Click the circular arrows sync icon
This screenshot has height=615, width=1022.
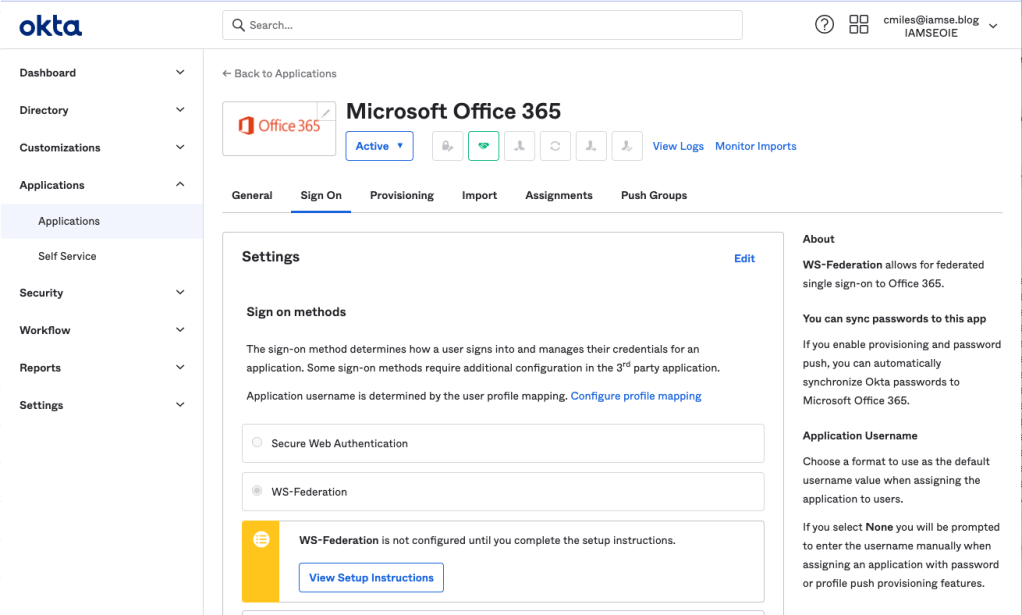point(555,146)
